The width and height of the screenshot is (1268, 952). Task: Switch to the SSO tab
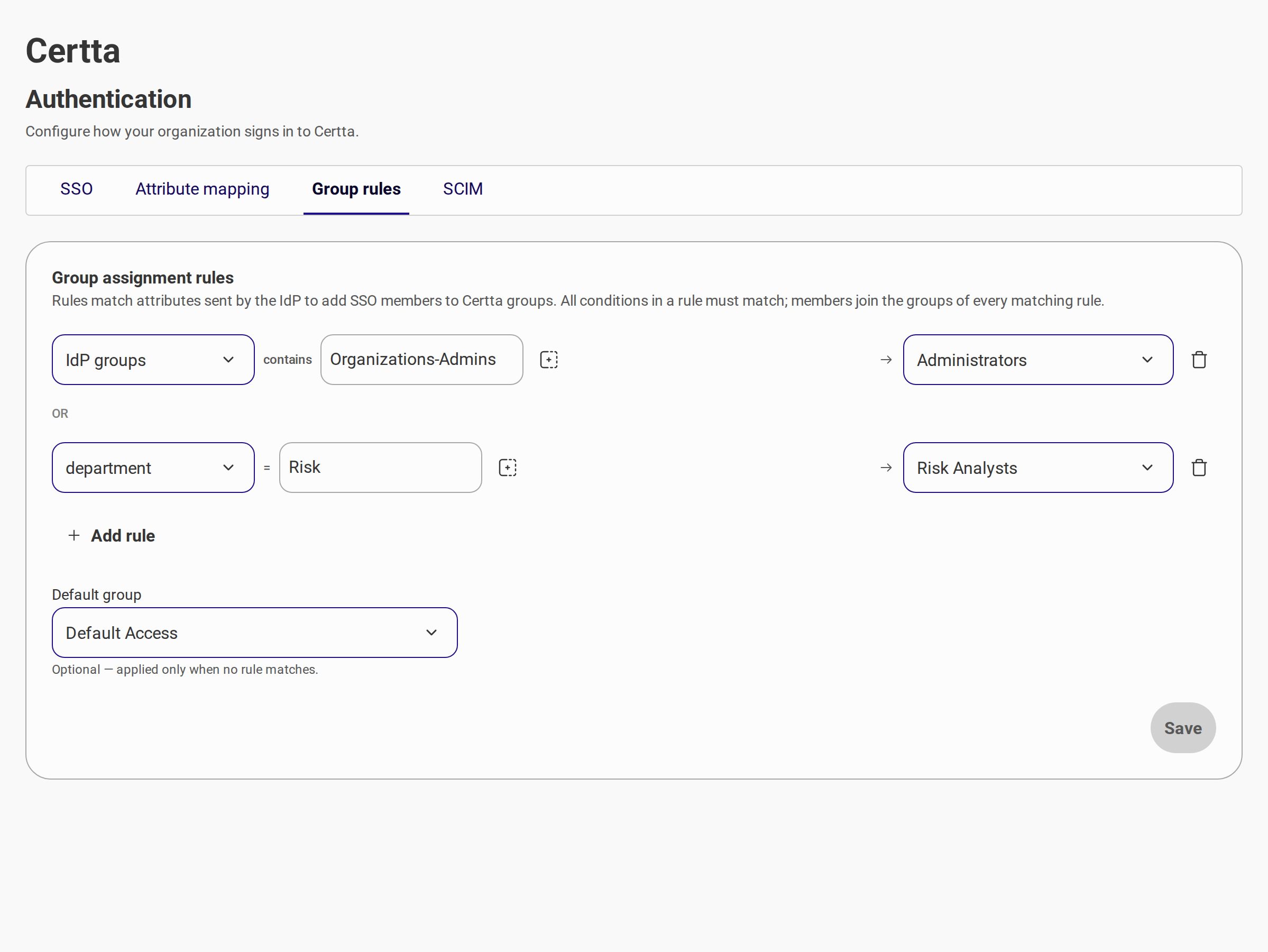[x=76, y=189]
